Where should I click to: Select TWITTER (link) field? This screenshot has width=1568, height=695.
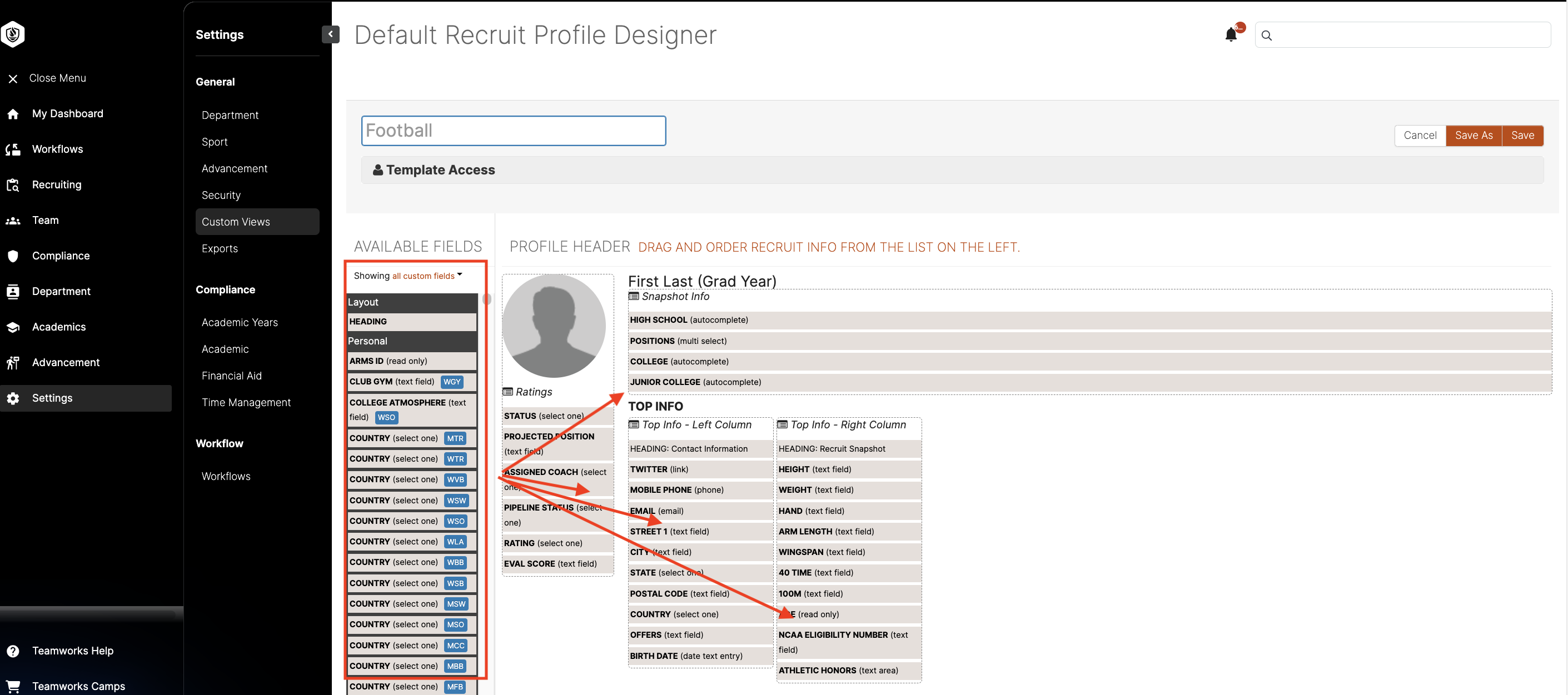(700, 469)
